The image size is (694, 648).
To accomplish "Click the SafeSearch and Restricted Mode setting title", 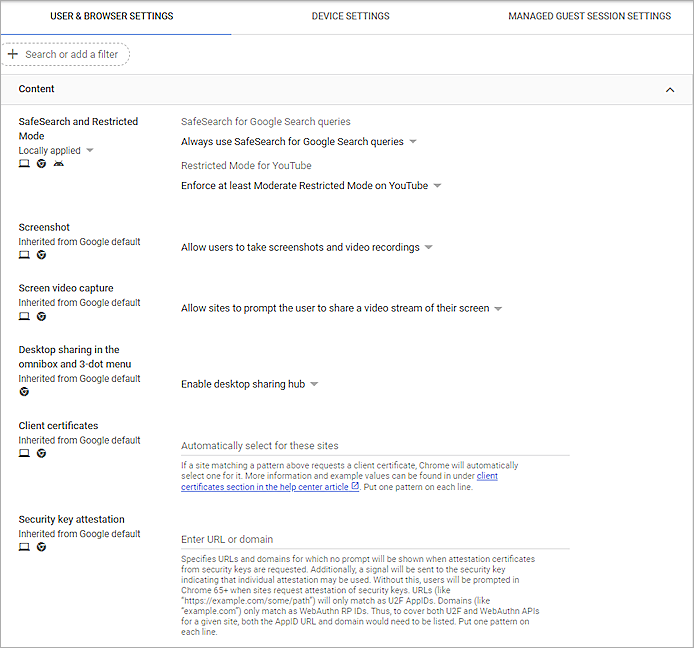I will [78, 128].
